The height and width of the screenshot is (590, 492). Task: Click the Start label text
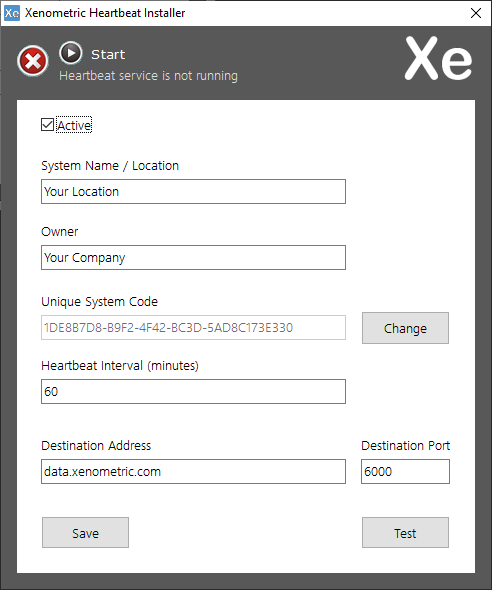pos(108,55)
